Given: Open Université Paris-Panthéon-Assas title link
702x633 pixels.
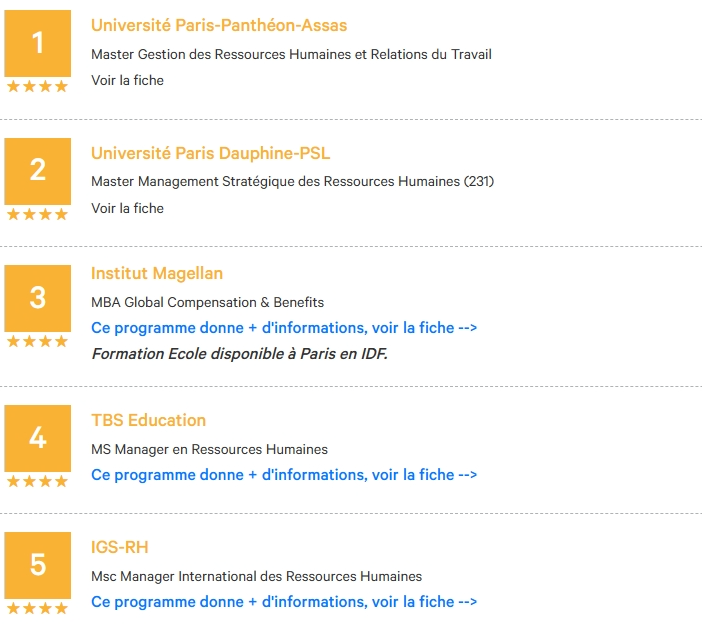Looking at the screenshot, I should (219, 26).
